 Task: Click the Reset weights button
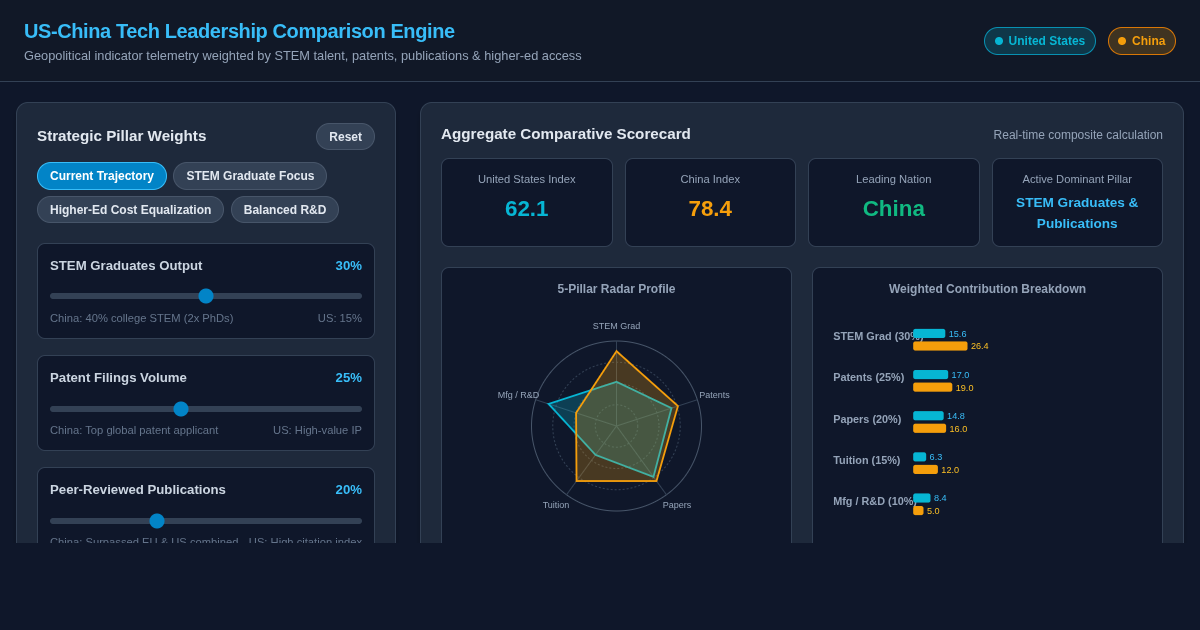click(x=345, y=137)
